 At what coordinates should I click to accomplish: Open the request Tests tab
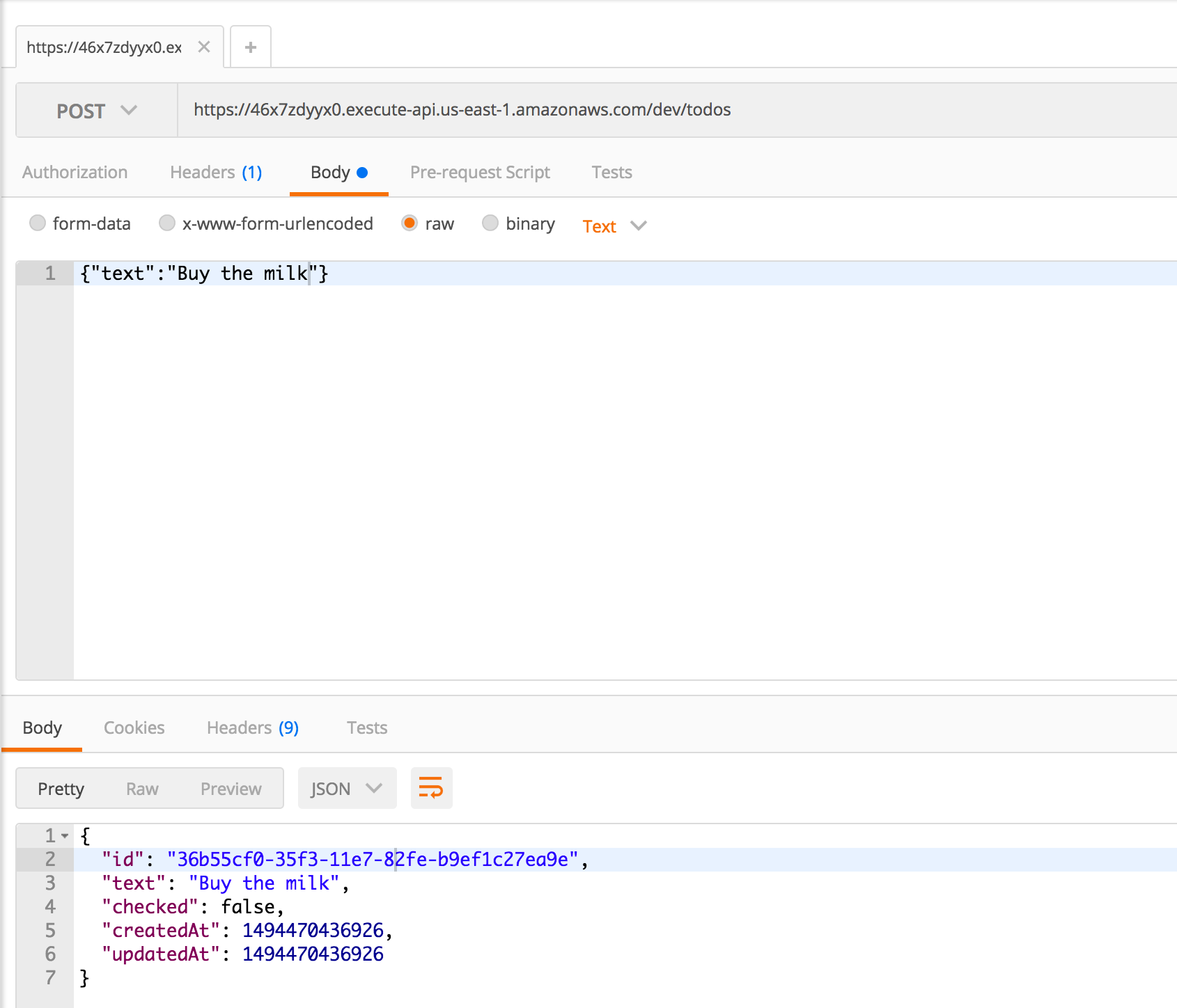point(611,172)
